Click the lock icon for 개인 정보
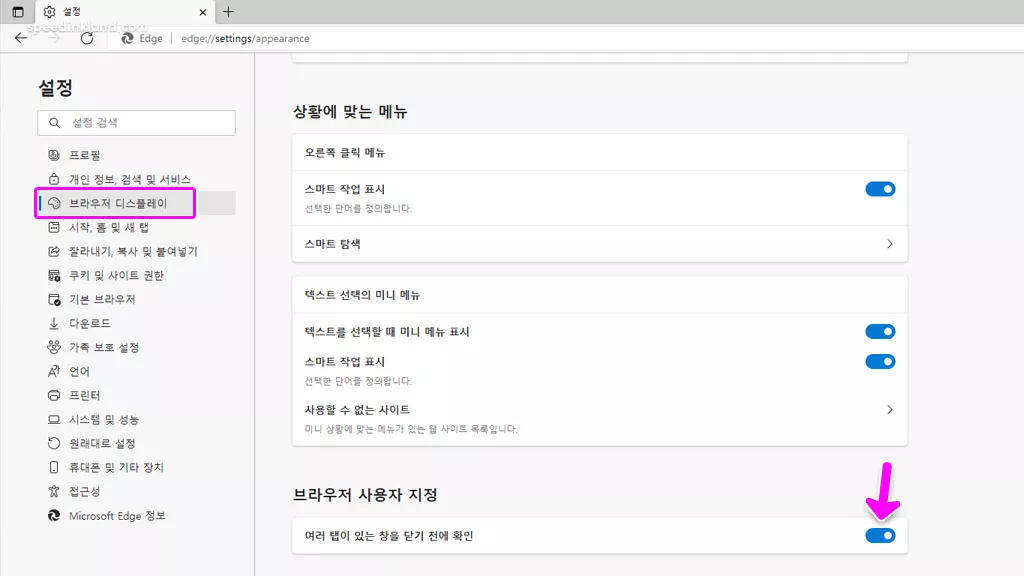The height and width of the screenshot is (576, 1024). click(54, 179)
